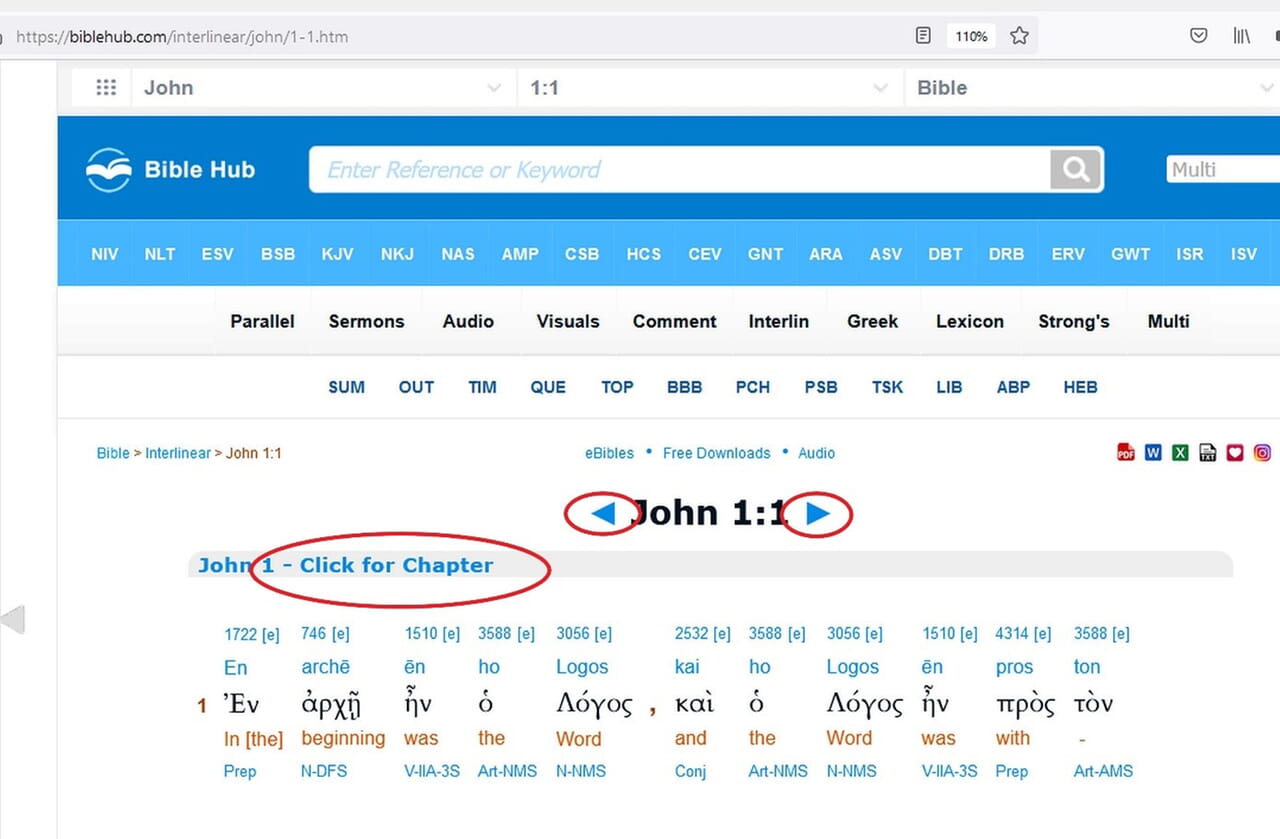
Task: Expand the Bible version dropdown
Action: 1092,88
